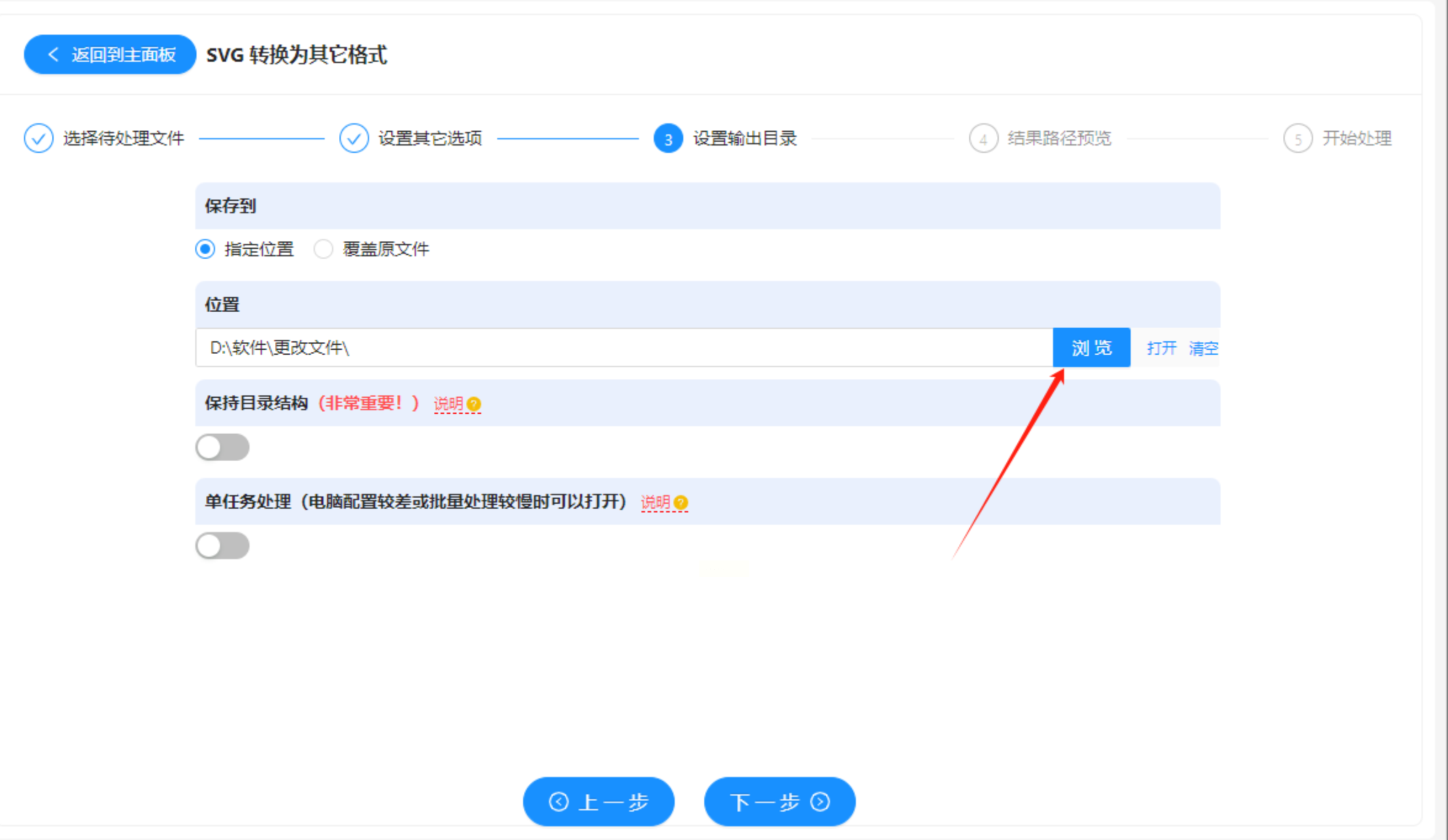Select the 指定位置 radio button
The width and height of the screenshot is (1448, 840).
click(x=205, y=249)
